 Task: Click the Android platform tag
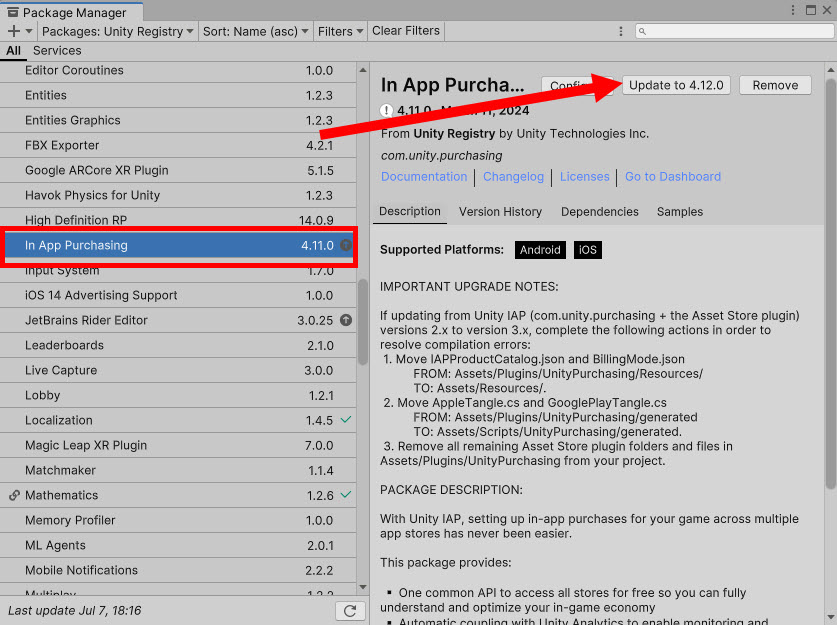pyautogui.click(x=540, y=250)
